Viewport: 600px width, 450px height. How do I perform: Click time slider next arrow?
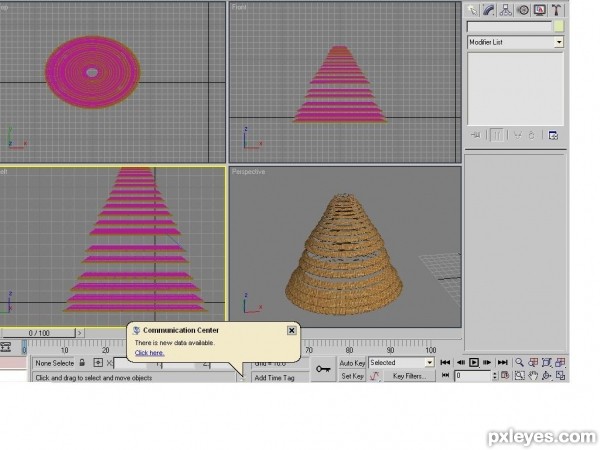tap(80, 333)
